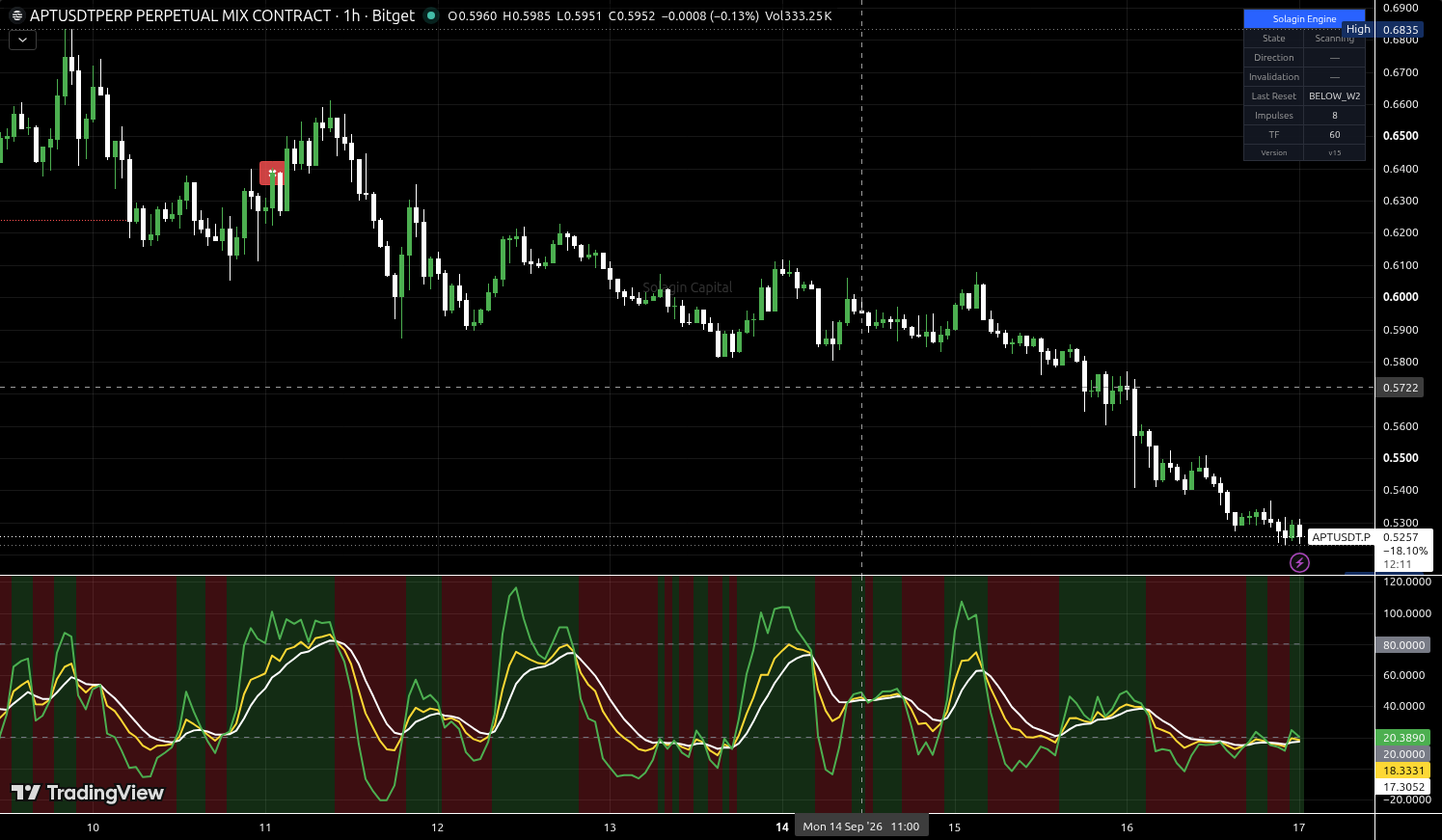This screenshot has width=1442, height=840.
Task: Click the green market status dot
Action: (x=431, y=16)
